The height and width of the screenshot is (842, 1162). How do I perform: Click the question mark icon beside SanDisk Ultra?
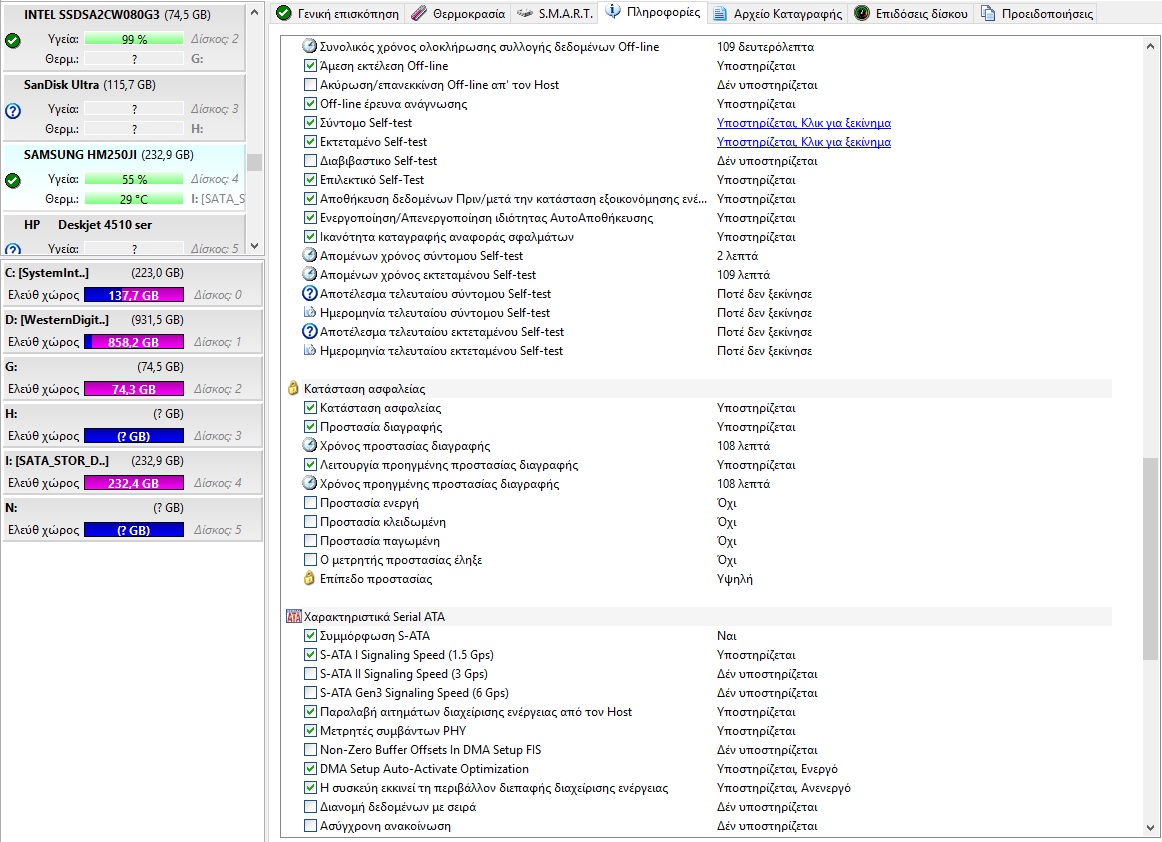pos(12,110)
